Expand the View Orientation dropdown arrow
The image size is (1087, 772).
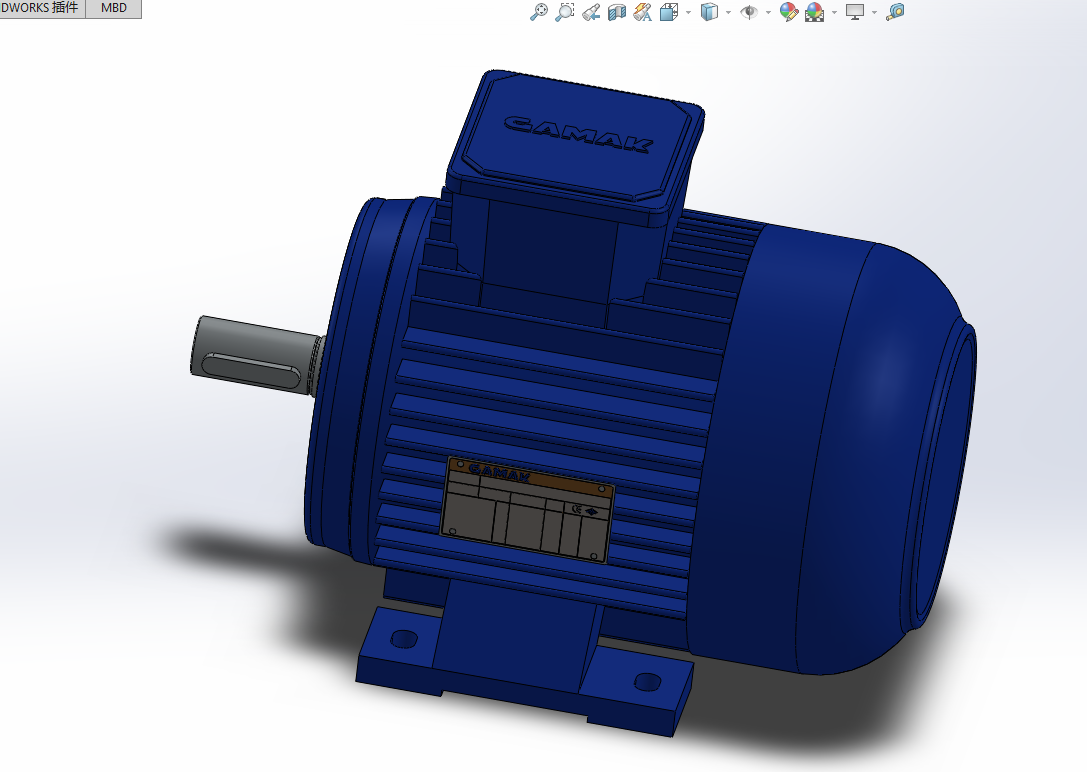pos(688,12)
